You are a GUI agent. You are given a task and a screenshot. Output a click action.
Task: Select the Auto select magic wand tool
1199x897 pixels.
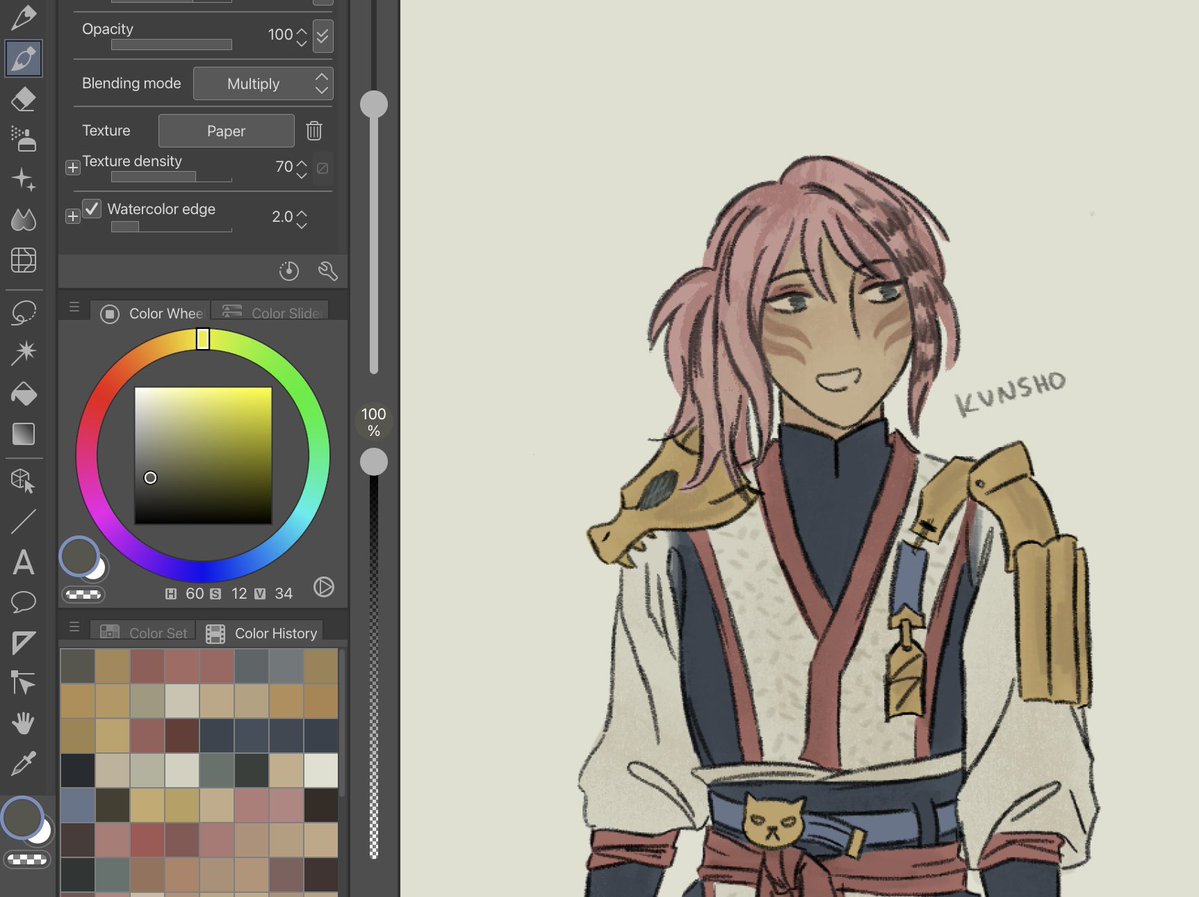(24, 352)
